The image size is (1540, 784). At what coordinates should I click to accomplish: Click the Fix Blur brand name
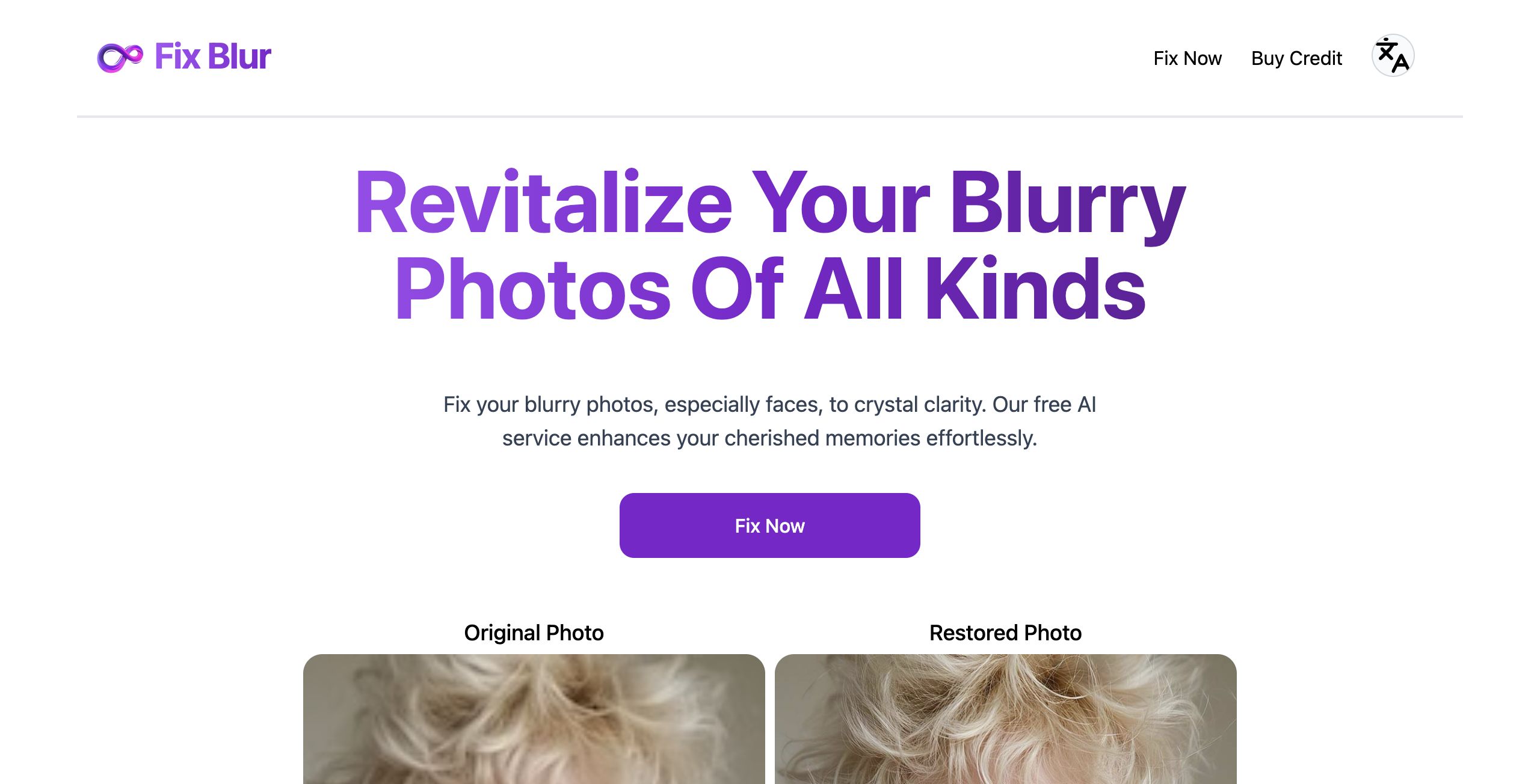[213, 57]
